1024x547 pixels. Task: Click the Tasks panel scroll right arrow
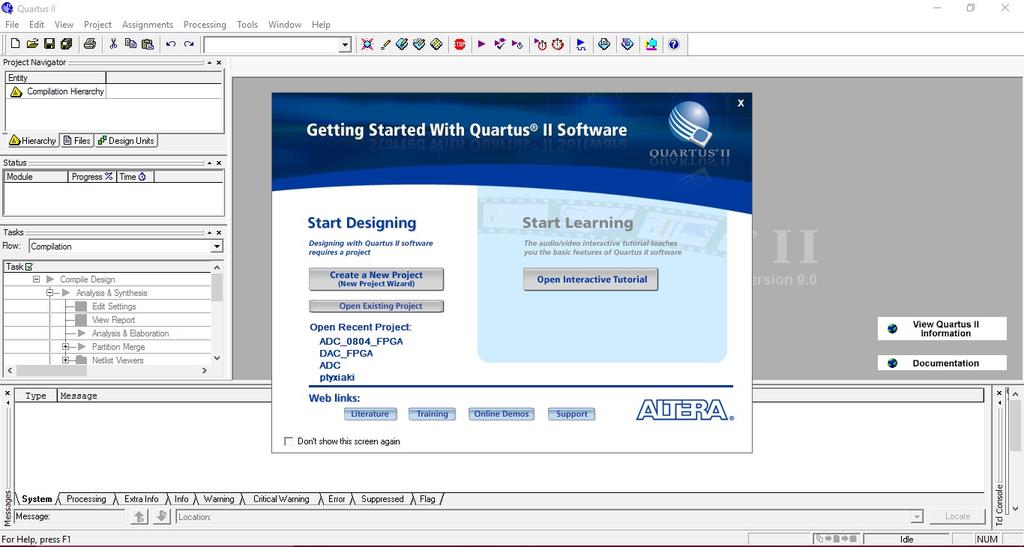[204, 370]
